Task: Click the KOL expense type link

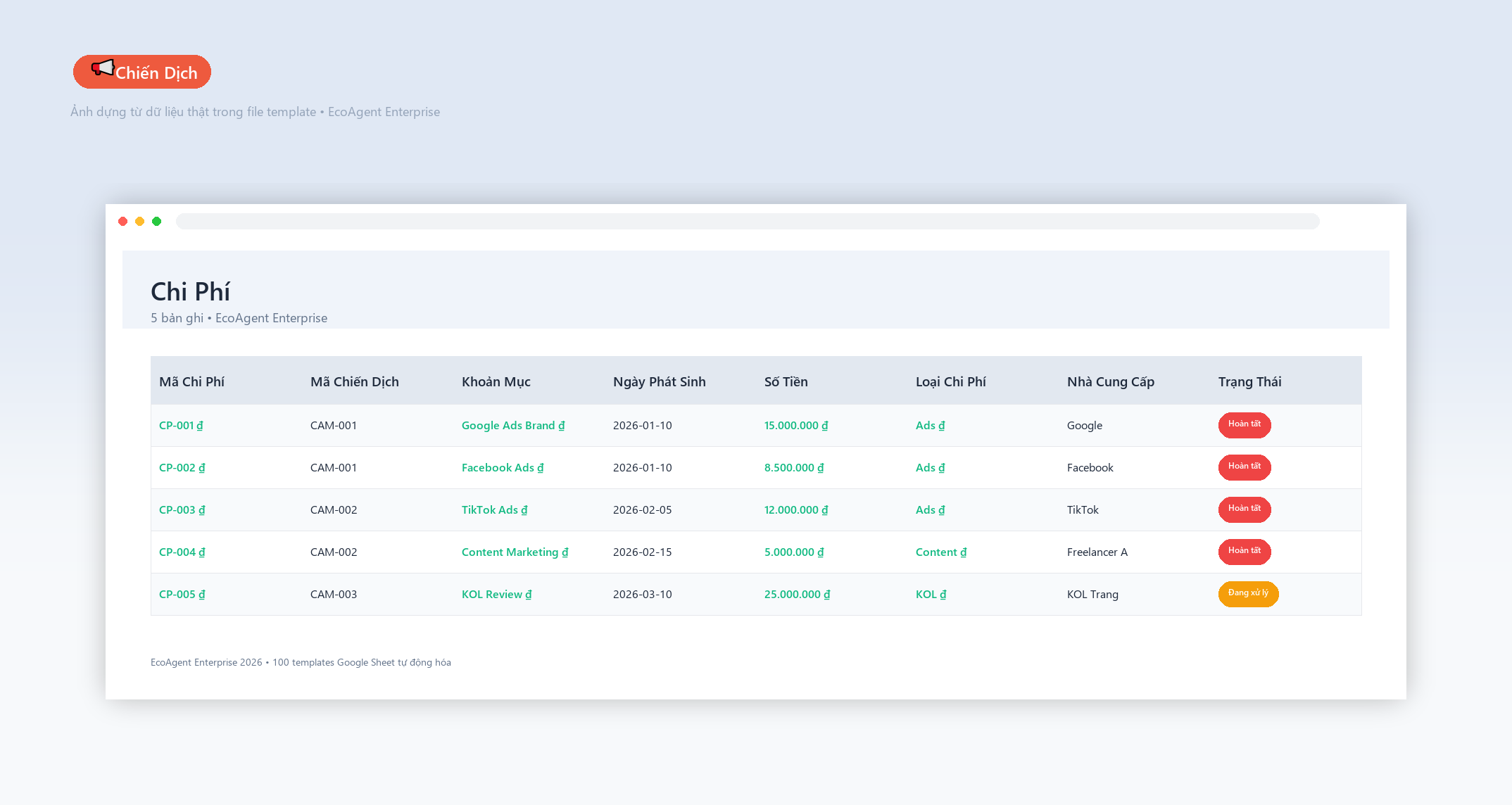Action: (x=931, y=595)
